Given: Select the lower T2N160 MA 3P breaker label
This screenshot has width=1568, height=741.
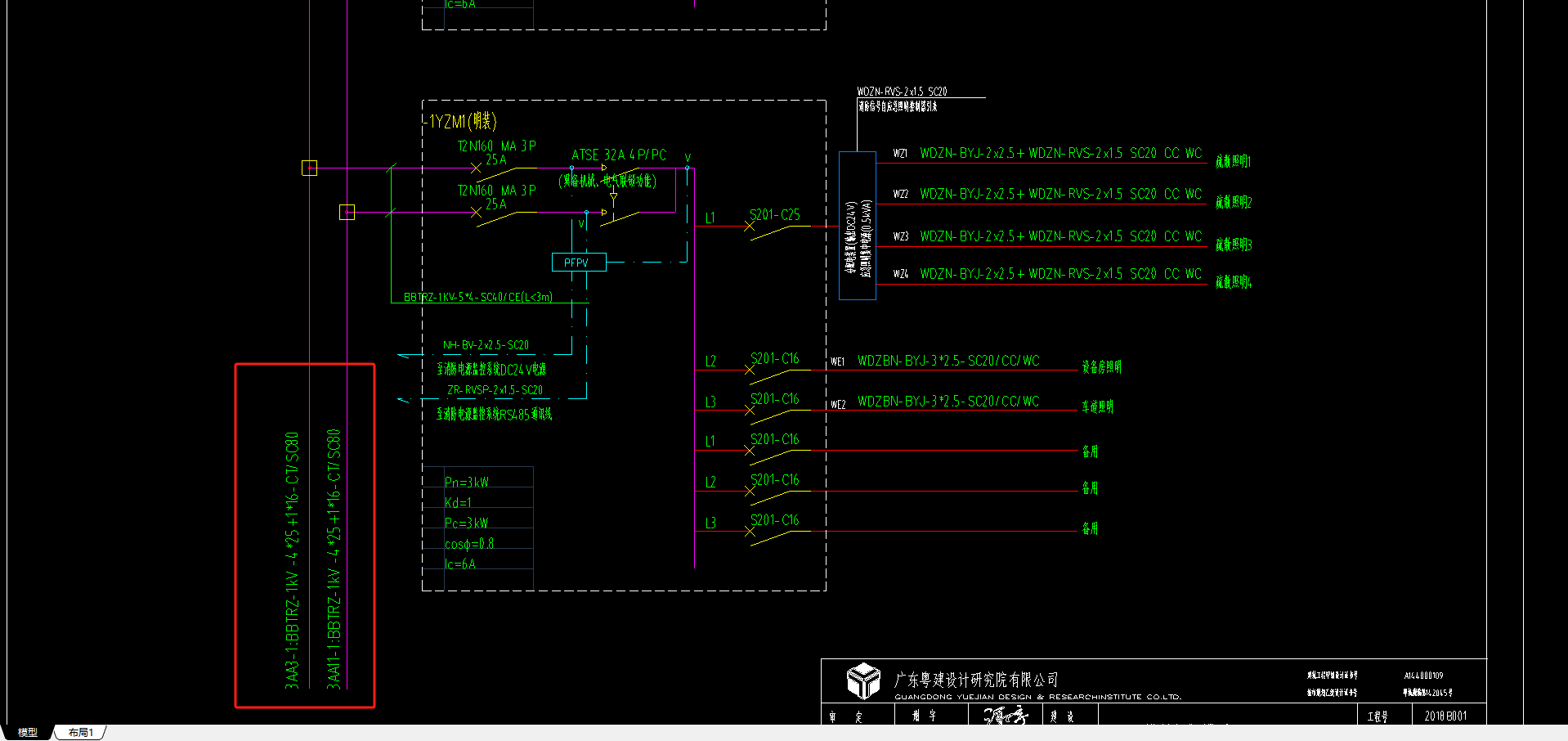Looking at the screenshot, I should click(496, 190).
